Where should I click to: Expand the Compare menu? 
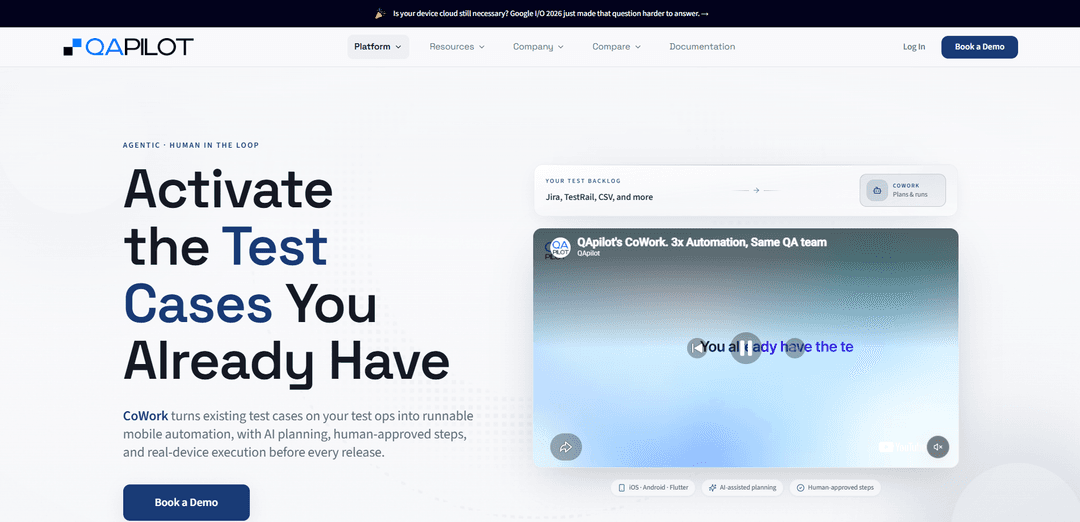pos(616,47)
